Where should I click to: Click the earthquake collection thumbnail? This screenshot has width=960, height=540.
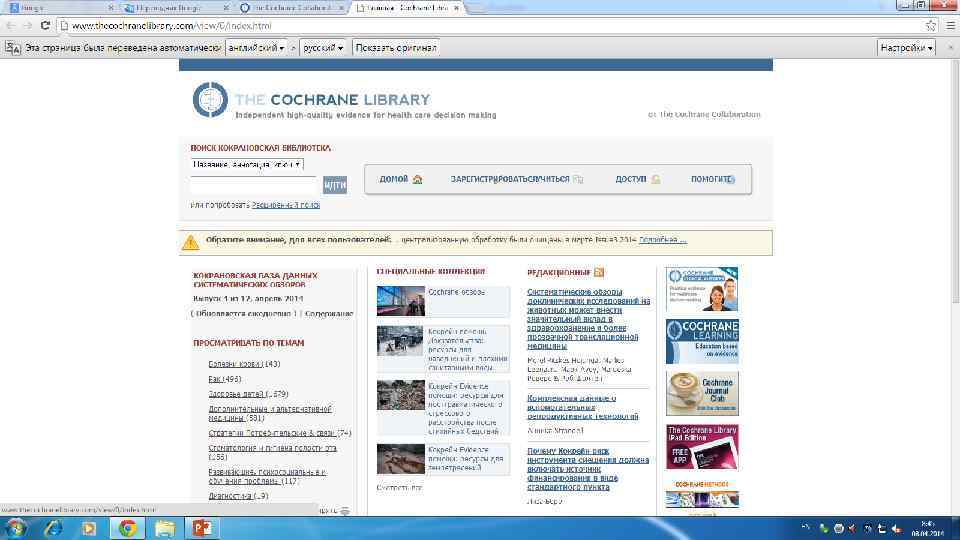click(x=400, y=459)
